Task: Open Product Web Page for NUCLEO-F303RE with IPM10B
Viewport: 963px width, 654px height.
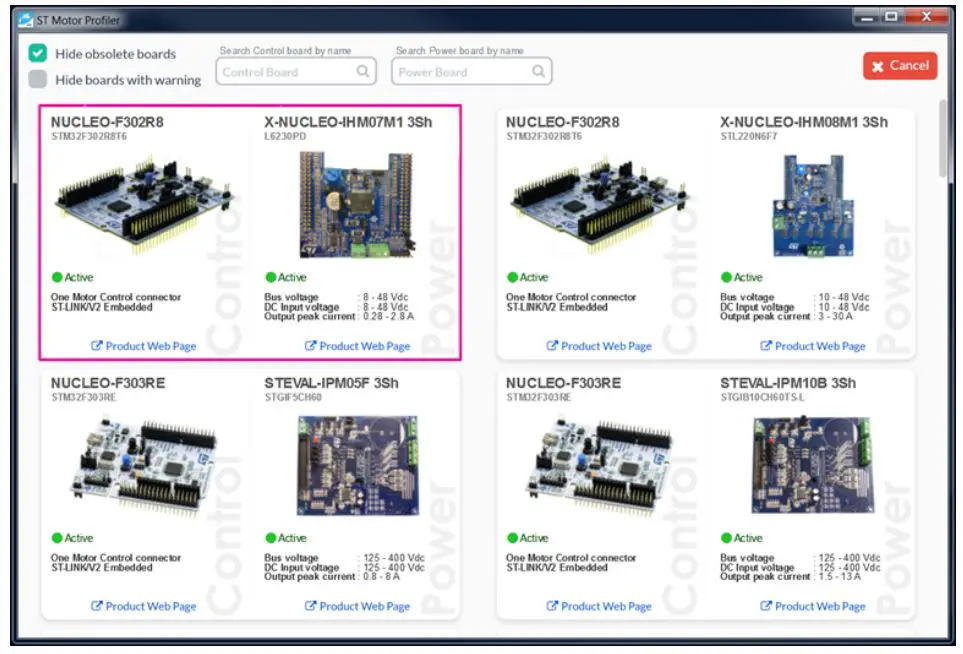Action: pyautogui.click(x=599, y=606)
